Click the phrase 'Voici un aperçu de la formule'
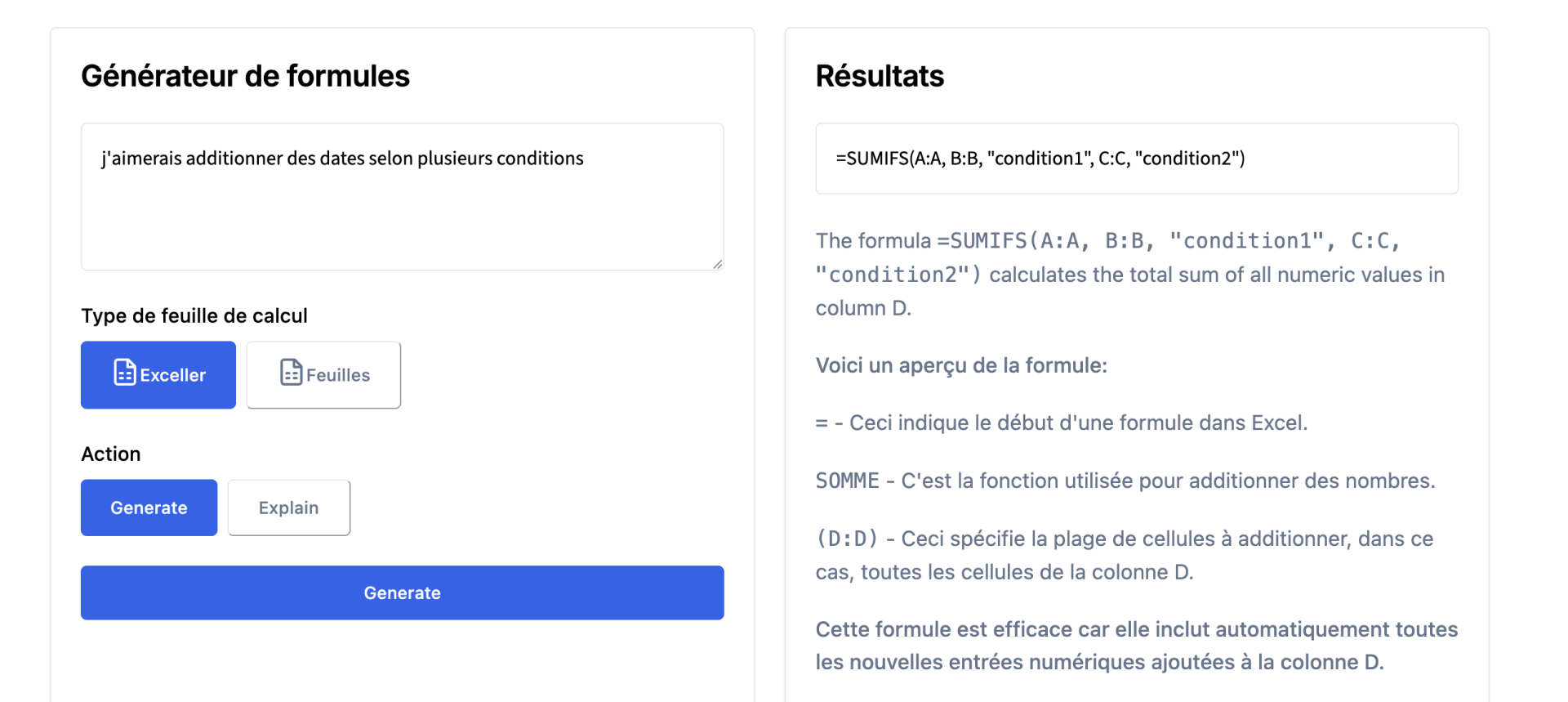 click(960, 365)
